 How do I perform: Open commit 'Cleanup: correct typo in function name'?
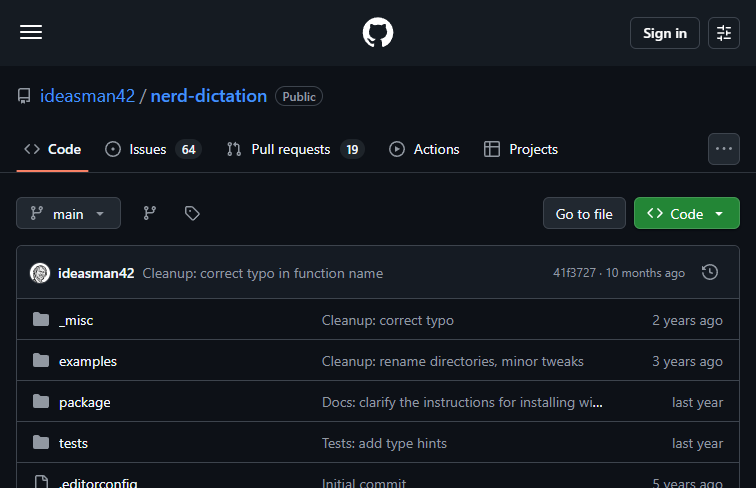tap(263, 273)
